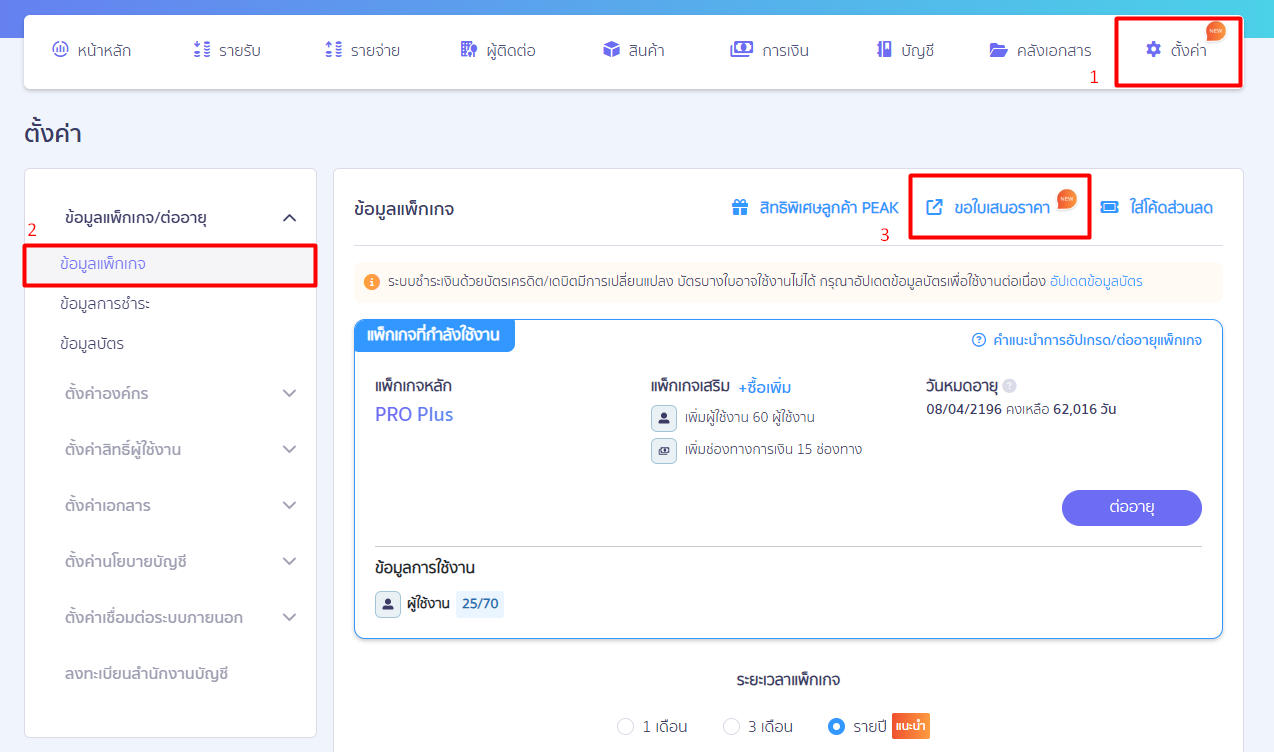
Task: Click the home dashboard chart icon
Action: (60, 49)
